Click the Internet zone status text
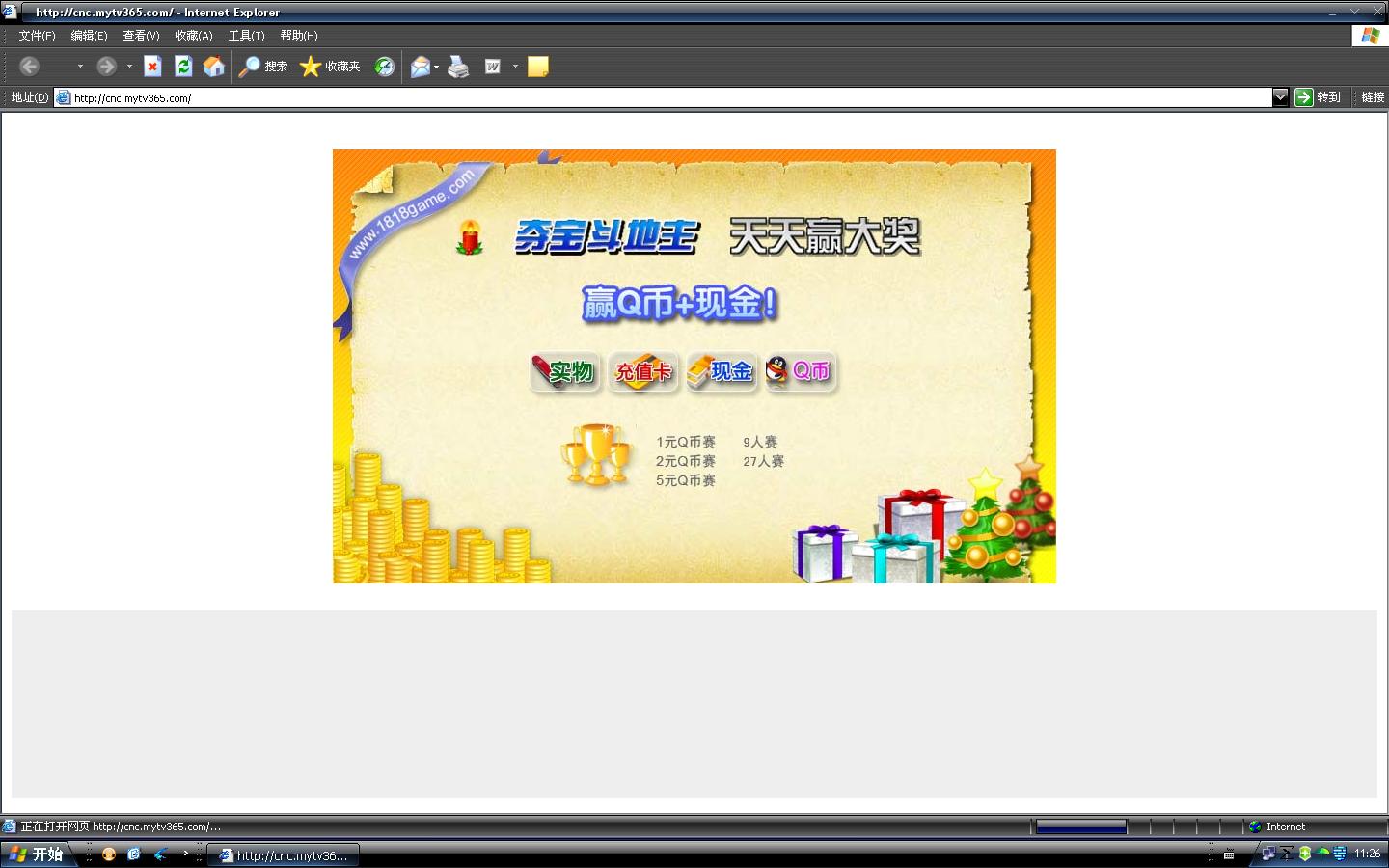Viewport: 1389px width, 868px height. (1286, 827)
